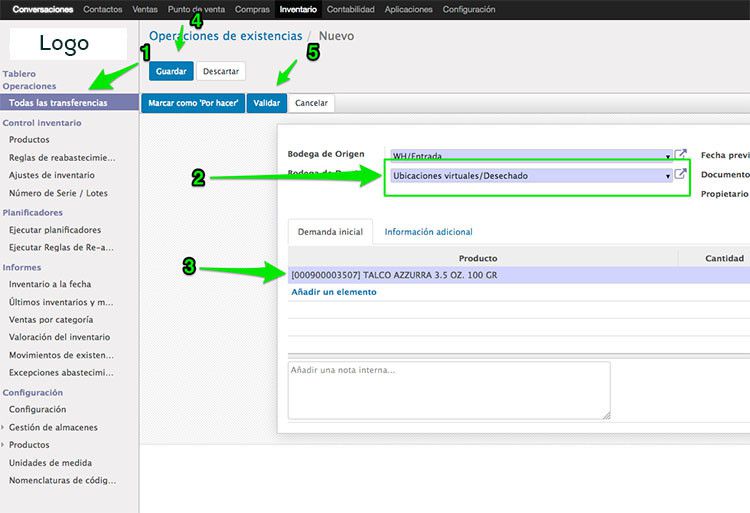Image resolution: width=750 pixels, height=513 pixels.
Task: Click the Logo image
Action: (68, 44)
